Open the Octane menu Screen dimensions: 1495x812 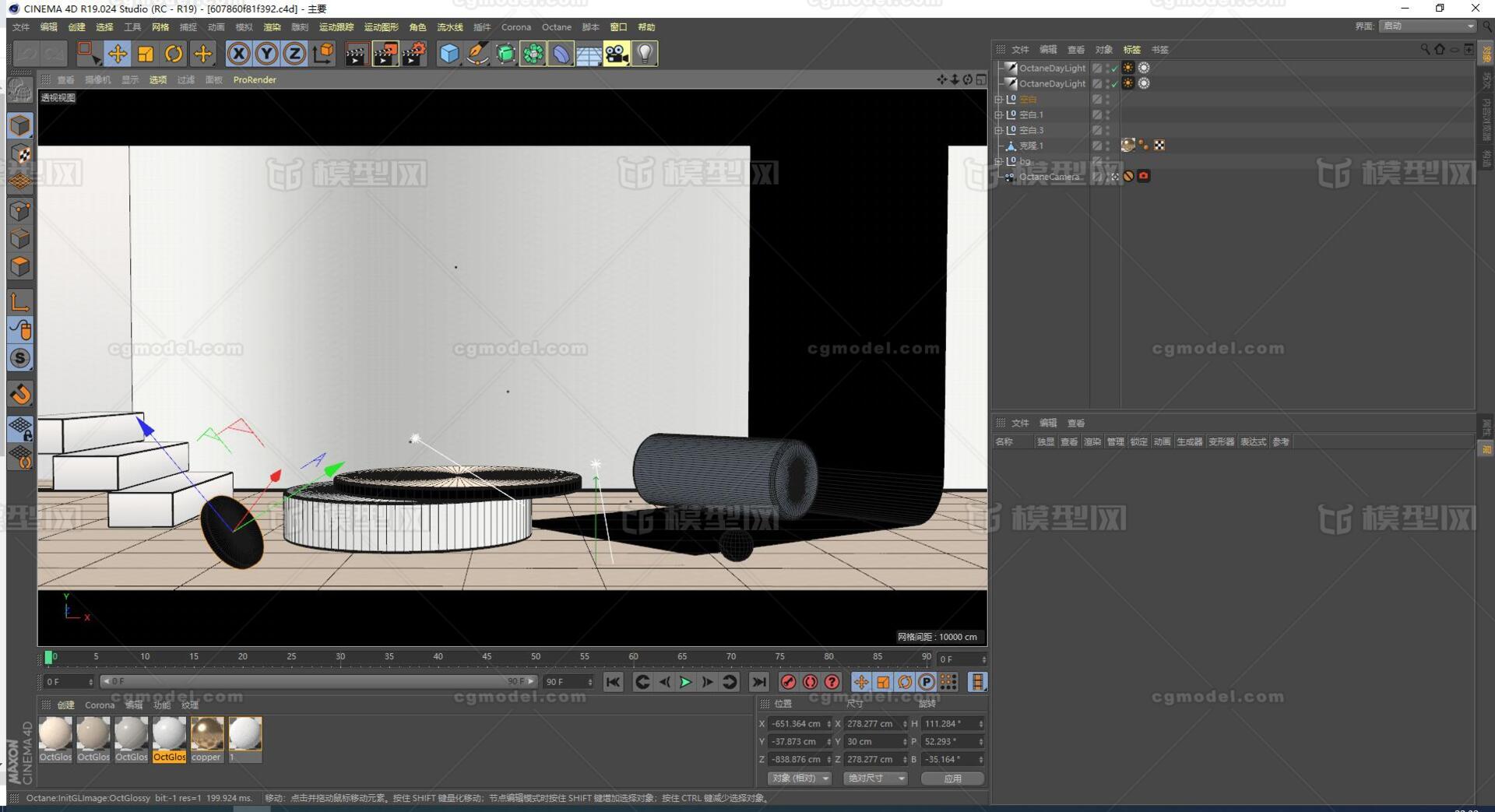(x=556, y=27)
